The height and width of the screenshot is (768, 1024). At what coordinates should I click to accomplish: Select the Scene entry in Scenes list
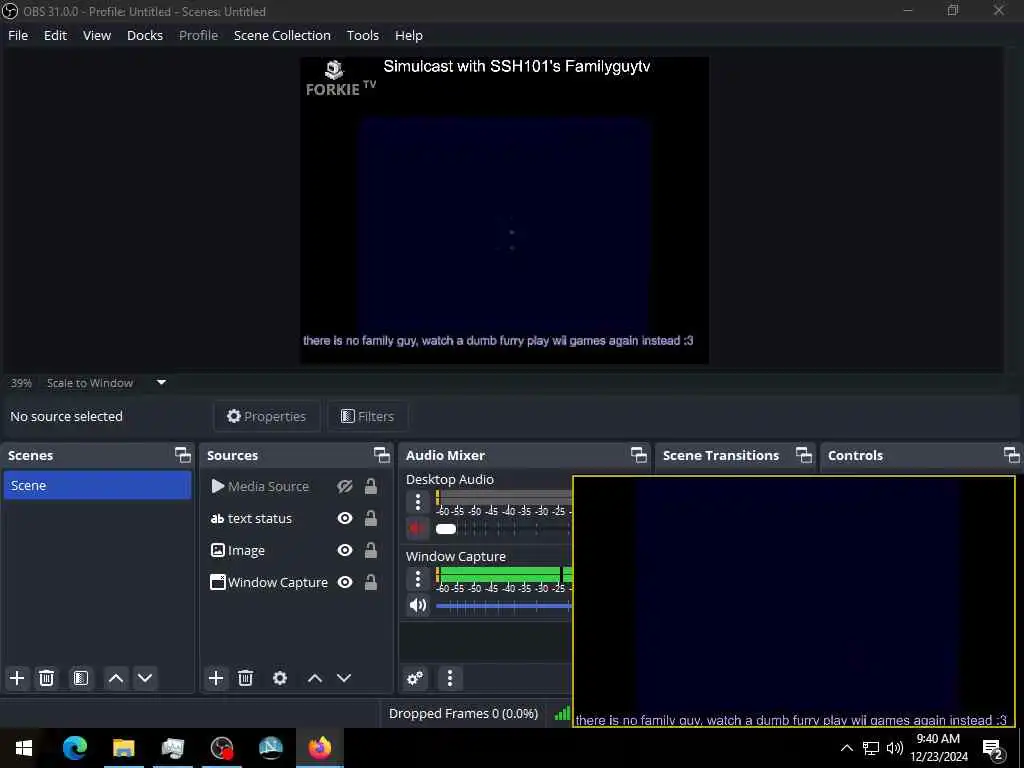coord(97,485)
